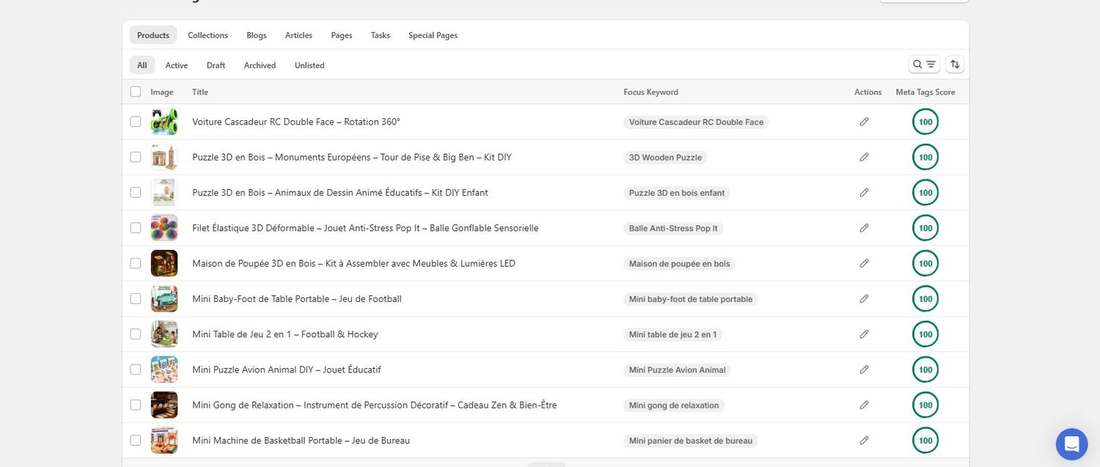
Task: Click score 100 for Mini Gong de Relaxation
Action: click(925, 405)
